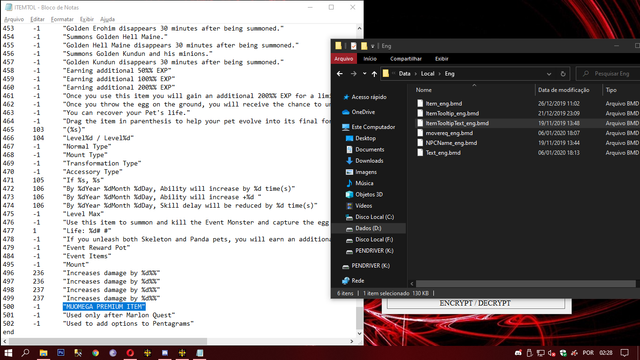This screenshot has width=640, height=360.
Task: Click chevron between Data and Local
Action: 416,74
